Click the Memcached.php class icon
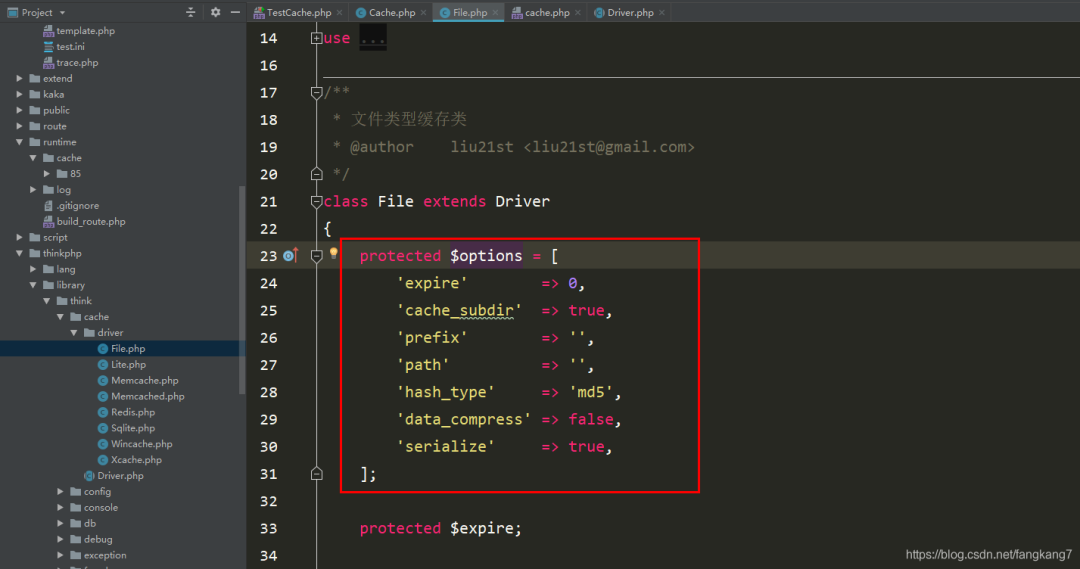 [x=103, y=396]
